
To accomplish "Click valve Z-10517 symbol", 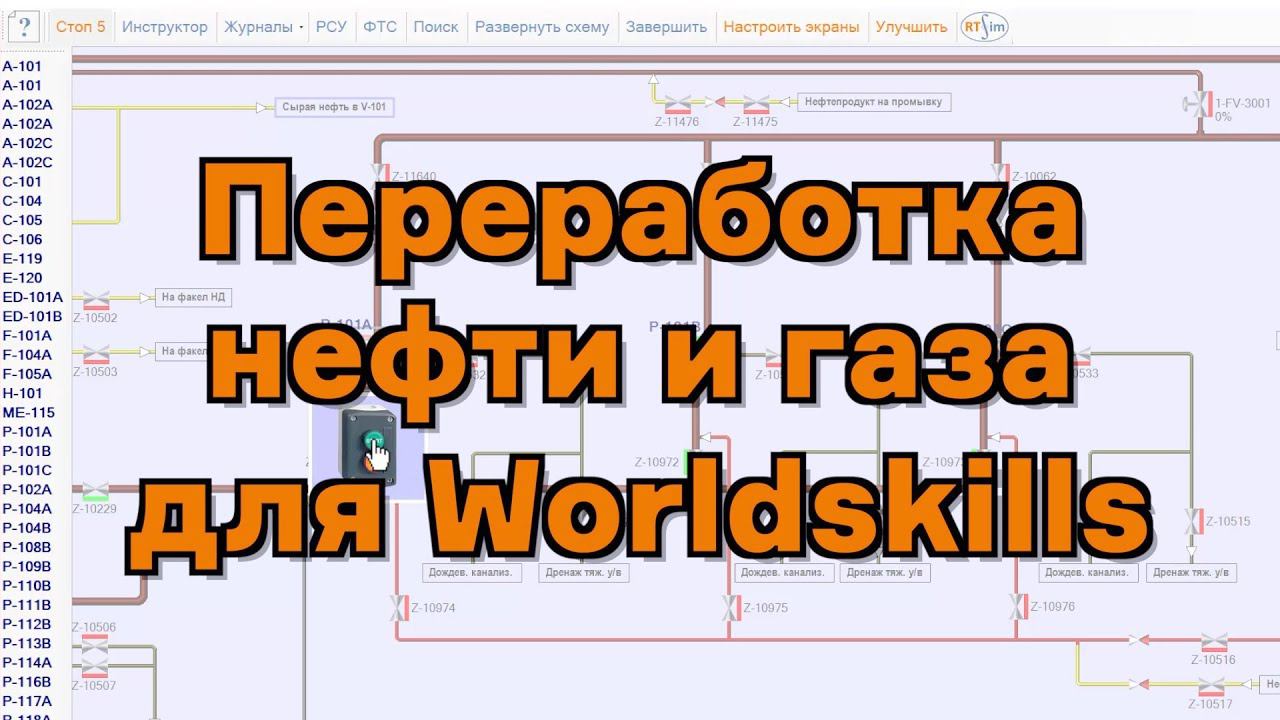I will [x=1212, y=685].
